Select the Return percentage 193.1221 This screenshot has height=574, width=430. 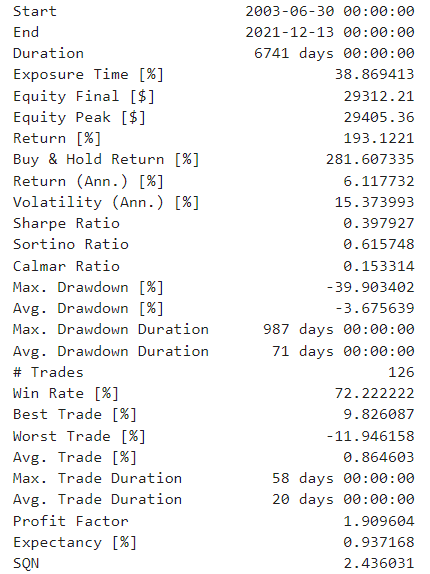[x=379, y=138]
